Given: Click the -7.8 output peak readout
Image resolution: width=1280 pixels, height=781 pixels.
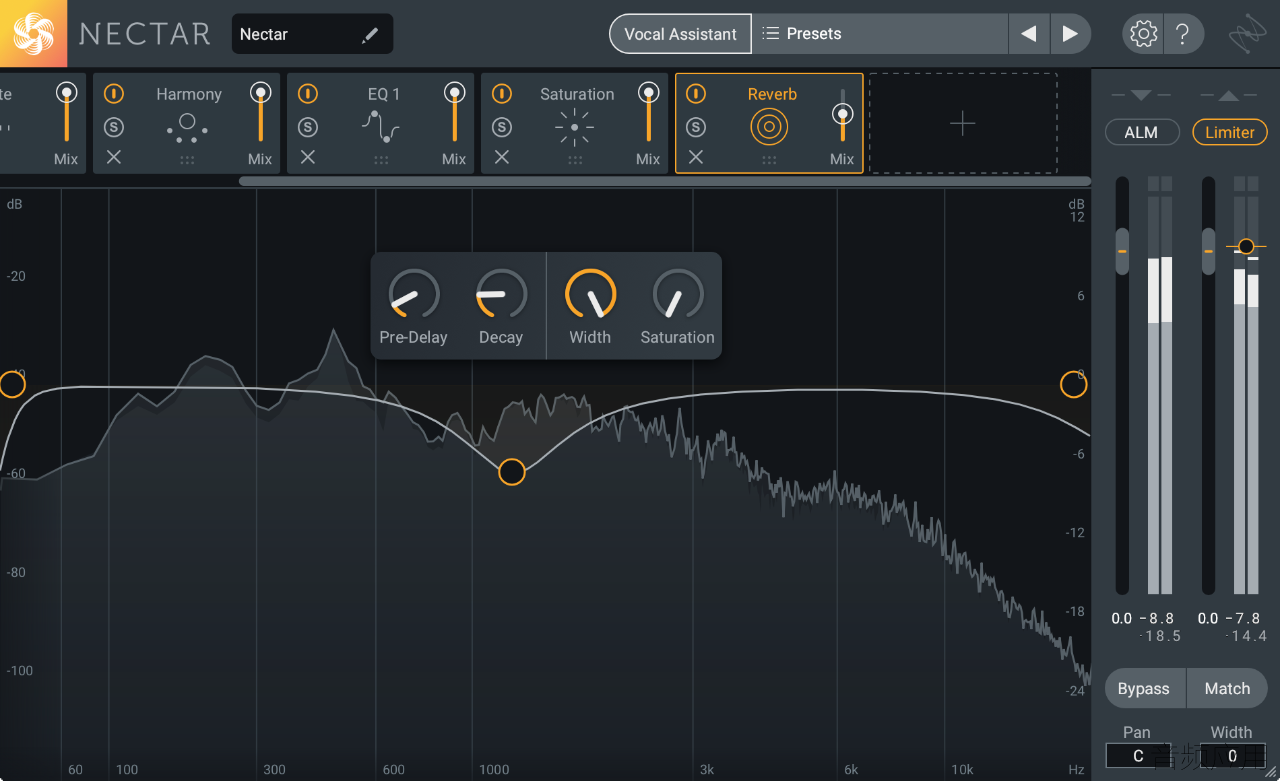Looking at the screenshot, I should [x=1244, y=619].
